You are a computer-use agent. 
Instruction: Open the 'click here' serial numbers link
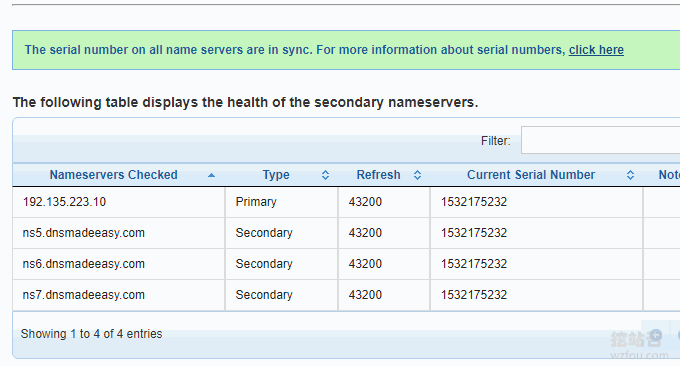pyautogui.click(x=596, y=50)
